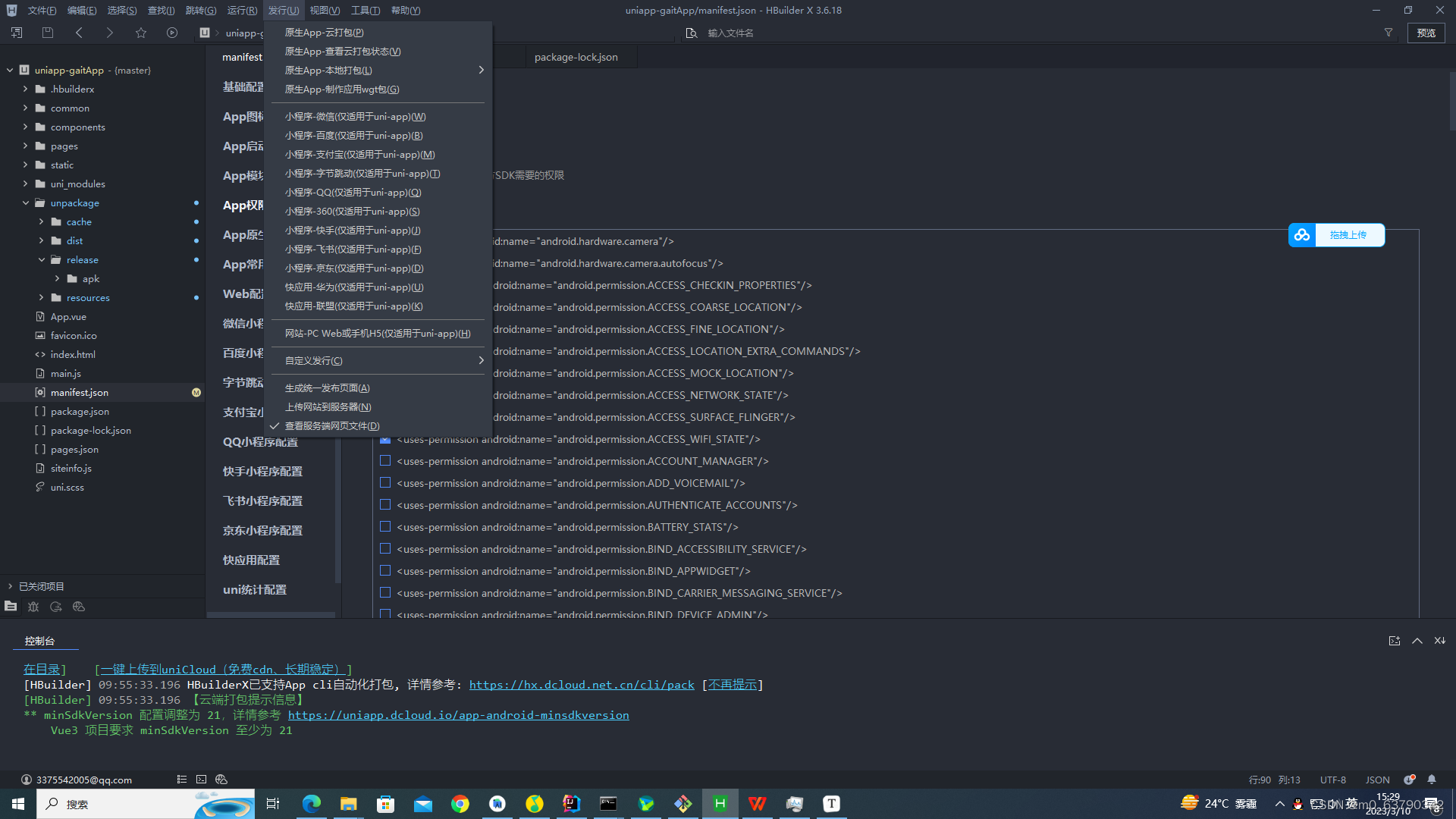This screenshot has width=1456, height=819.
Task: Clear console with the X icon
Action: click(x=1439, y=641)
